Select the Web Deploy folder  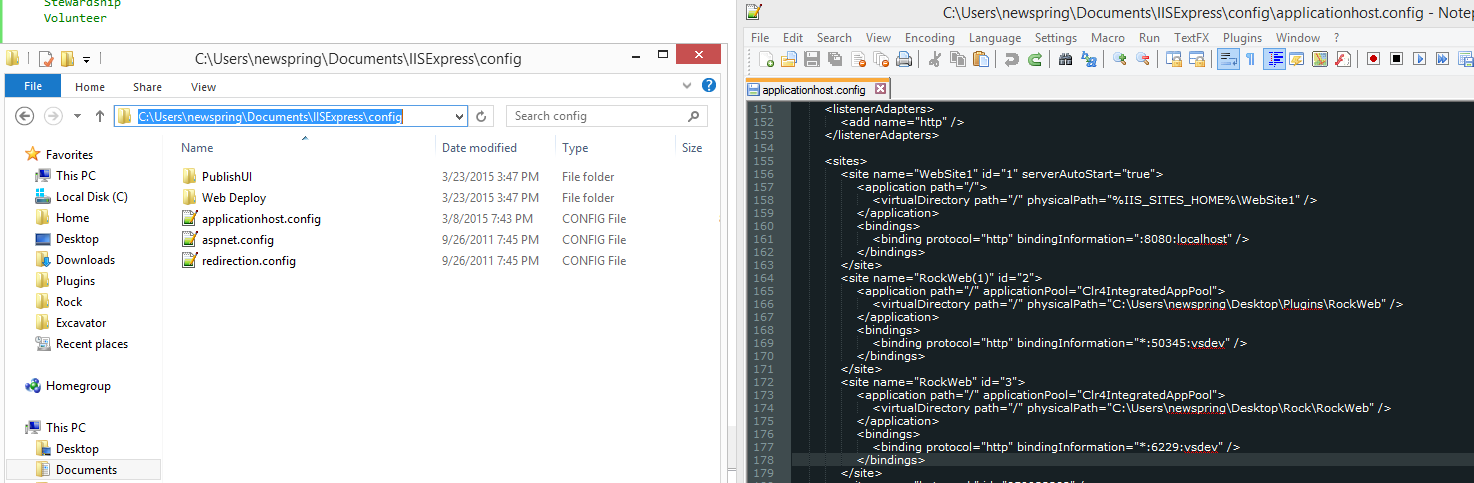click(233, 198)
